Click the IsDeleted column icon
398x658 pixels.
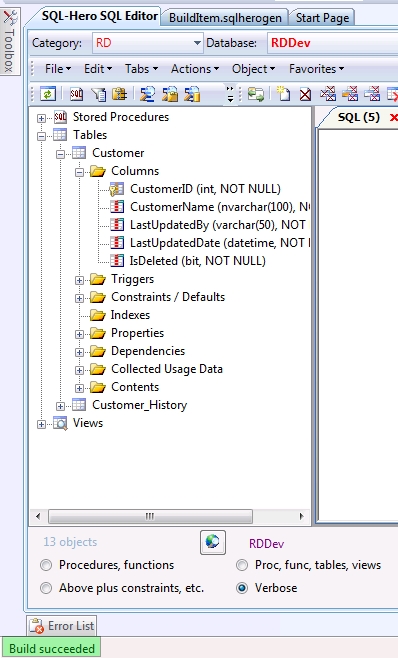(117, 261)
